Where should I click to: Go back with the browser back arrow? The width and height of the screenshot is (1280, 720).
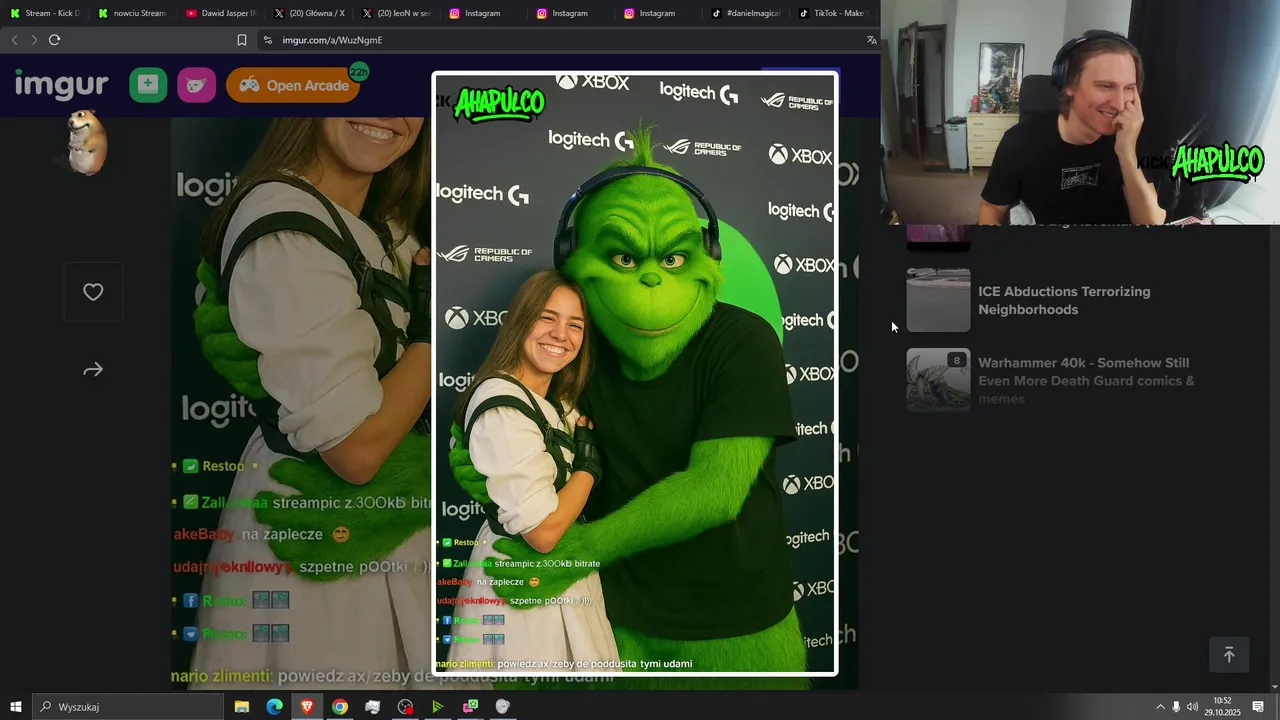click(14, 40)
